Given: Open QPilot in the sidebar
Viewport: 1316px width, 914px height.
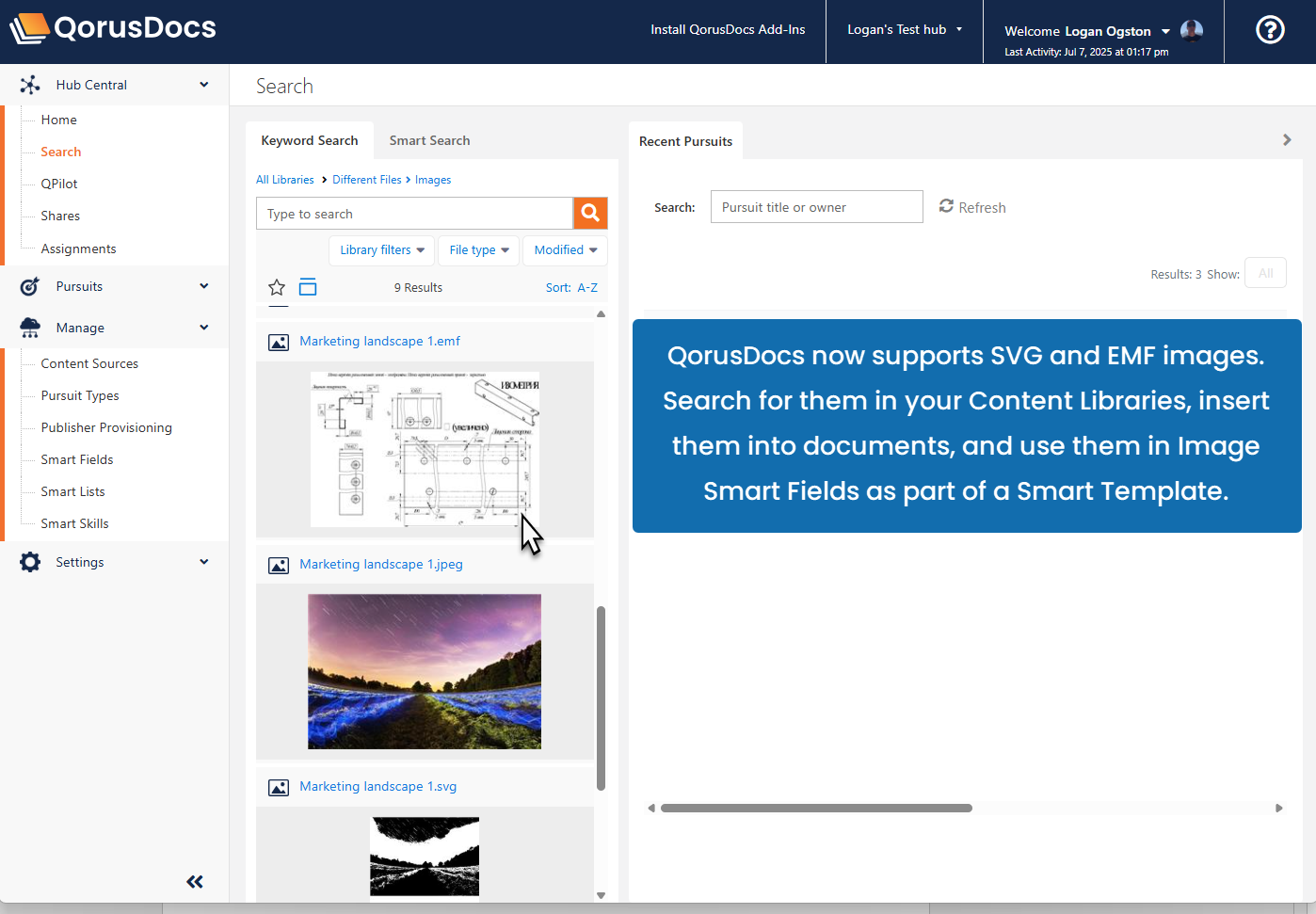Looking at the screenshot, I should [59, 184].
